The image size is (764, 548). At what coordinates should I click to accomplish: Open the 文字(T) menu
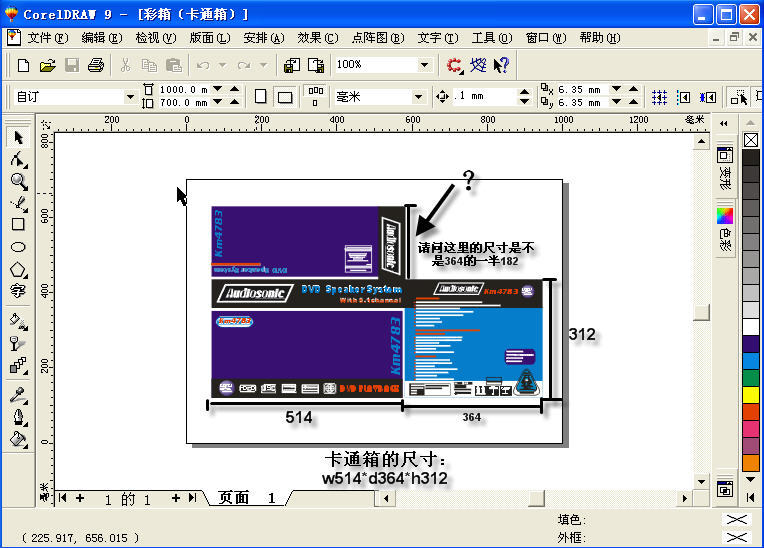[x=438, y=38]
